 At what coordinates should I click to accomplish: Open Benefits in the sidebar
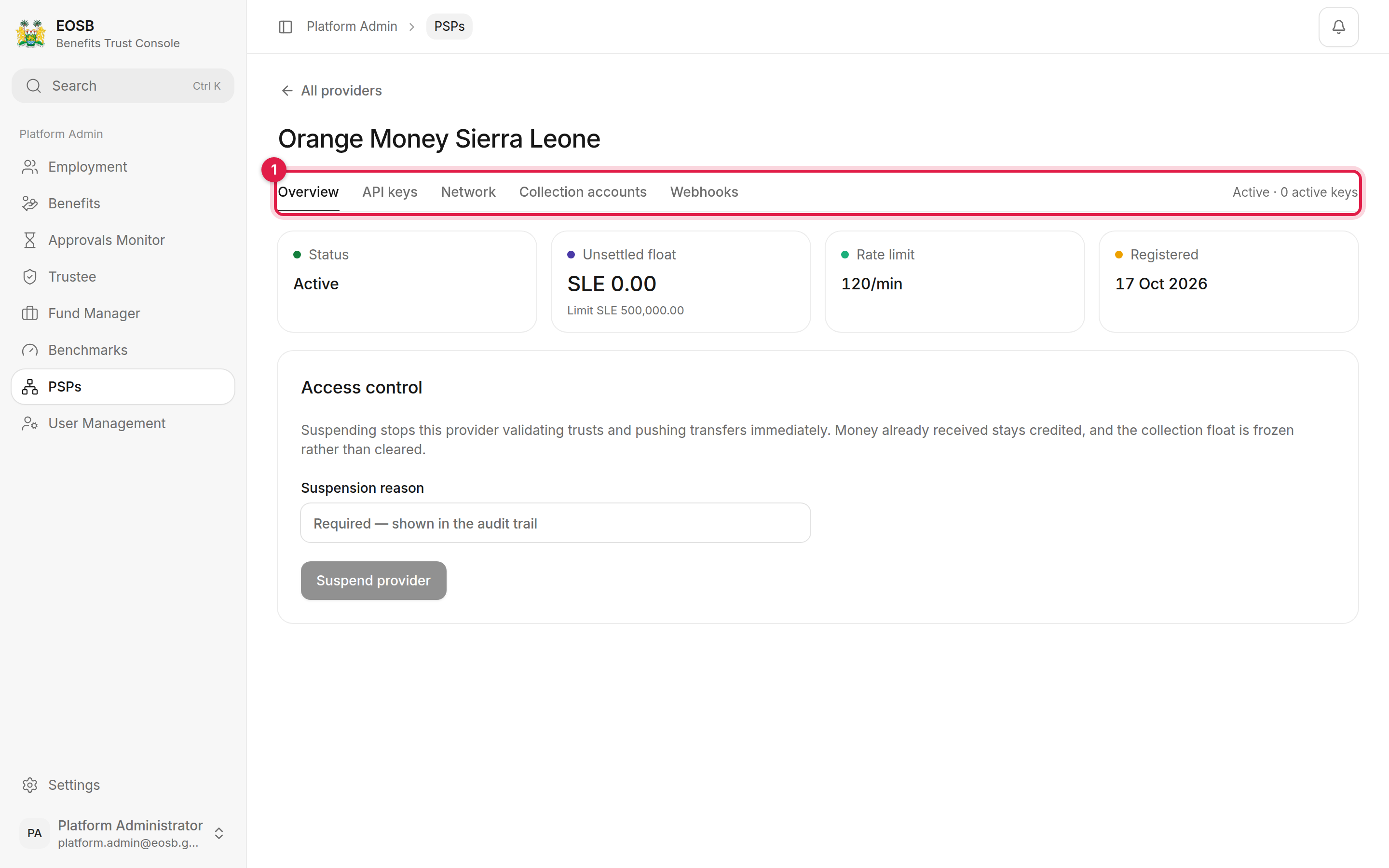pos(123,204)
